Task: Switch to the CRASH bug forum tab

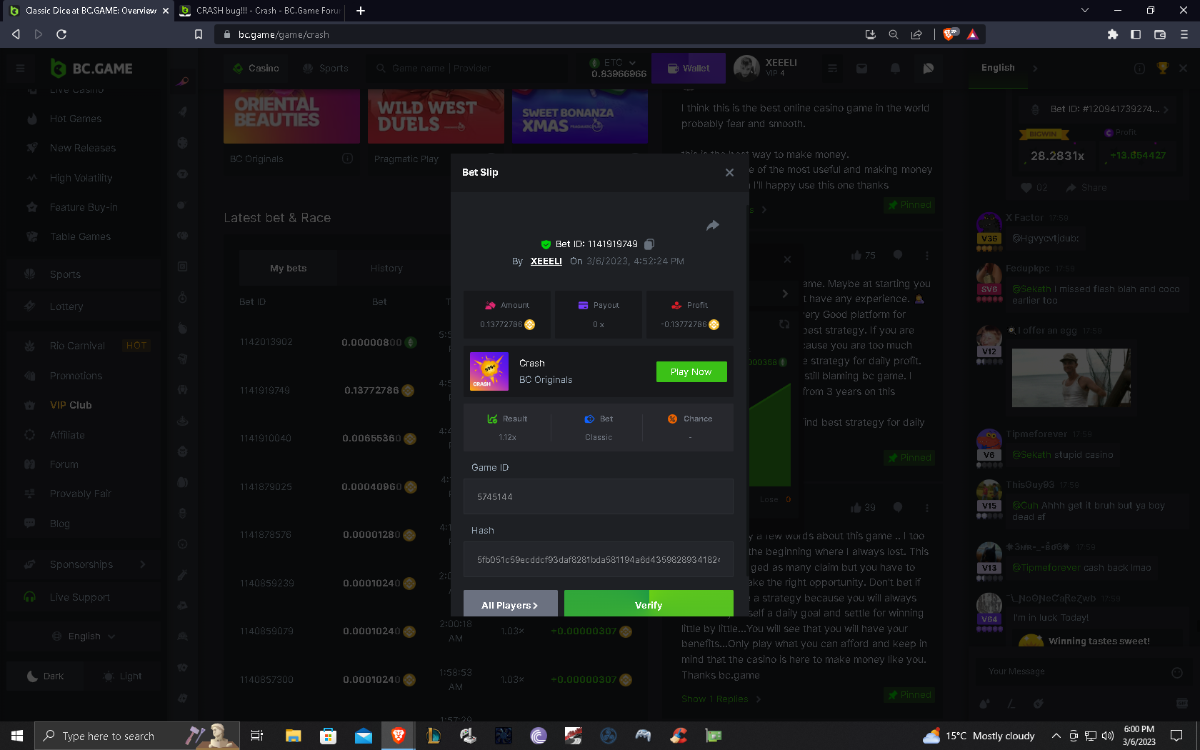Action: tap(258, 10)
